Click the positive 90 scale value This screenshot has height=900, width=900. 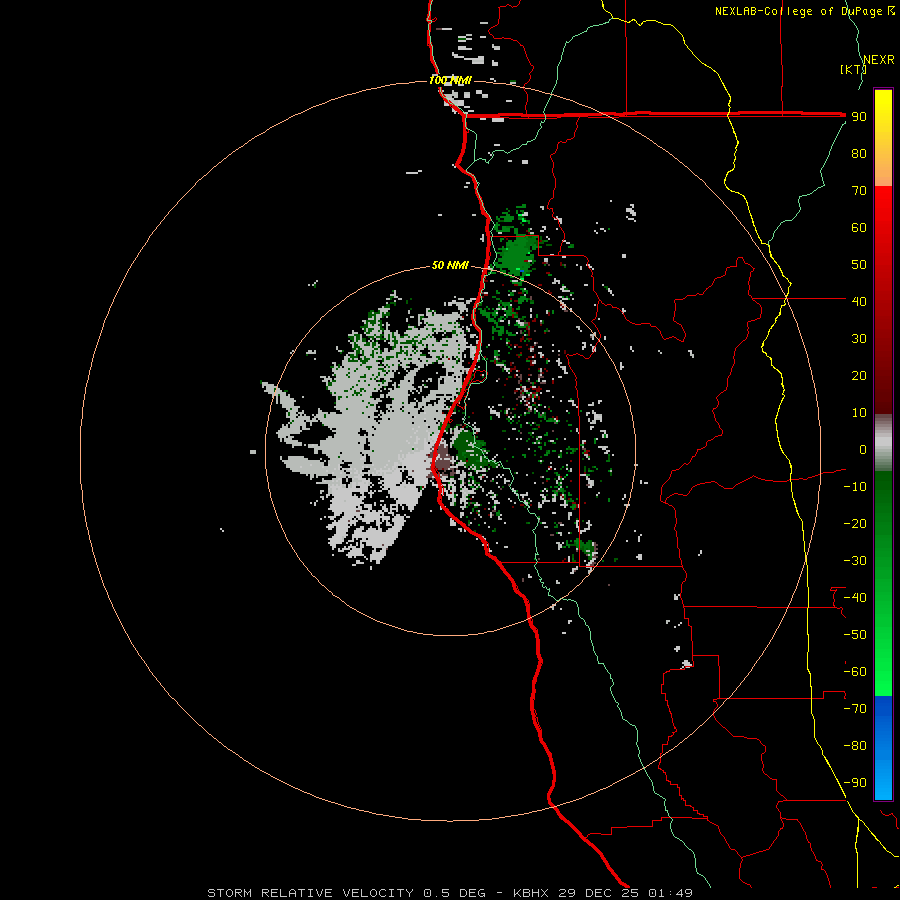pos(859,117)
